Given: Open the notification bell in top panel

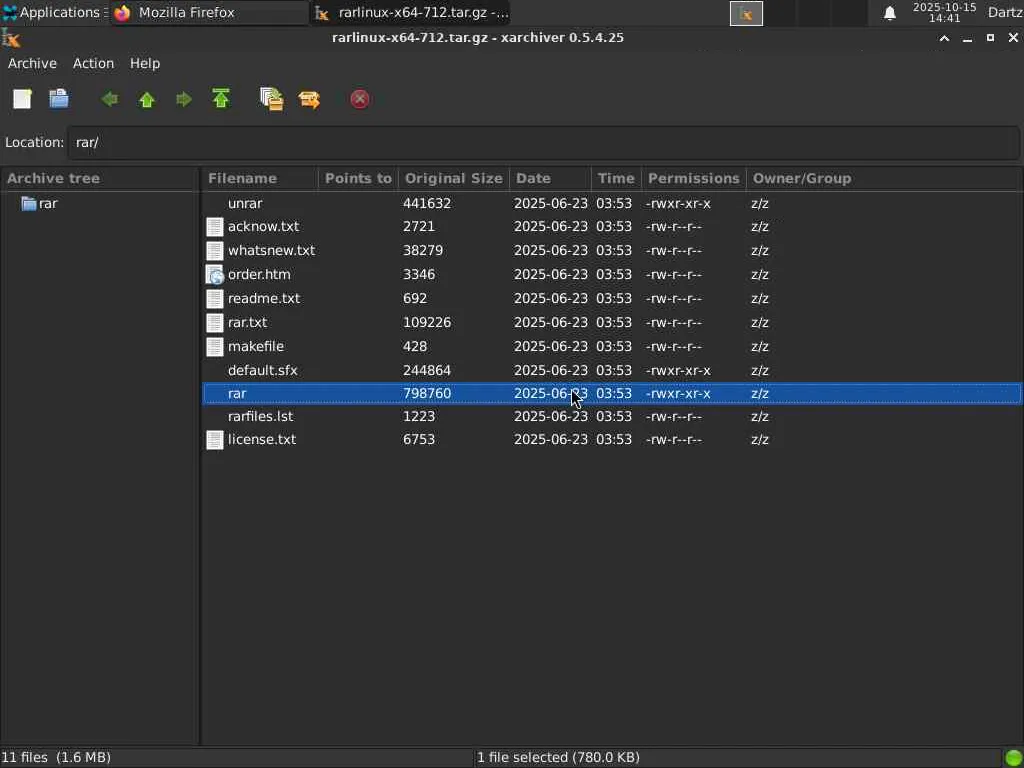Looking at the screenshot, I should [x=889, y=13].
